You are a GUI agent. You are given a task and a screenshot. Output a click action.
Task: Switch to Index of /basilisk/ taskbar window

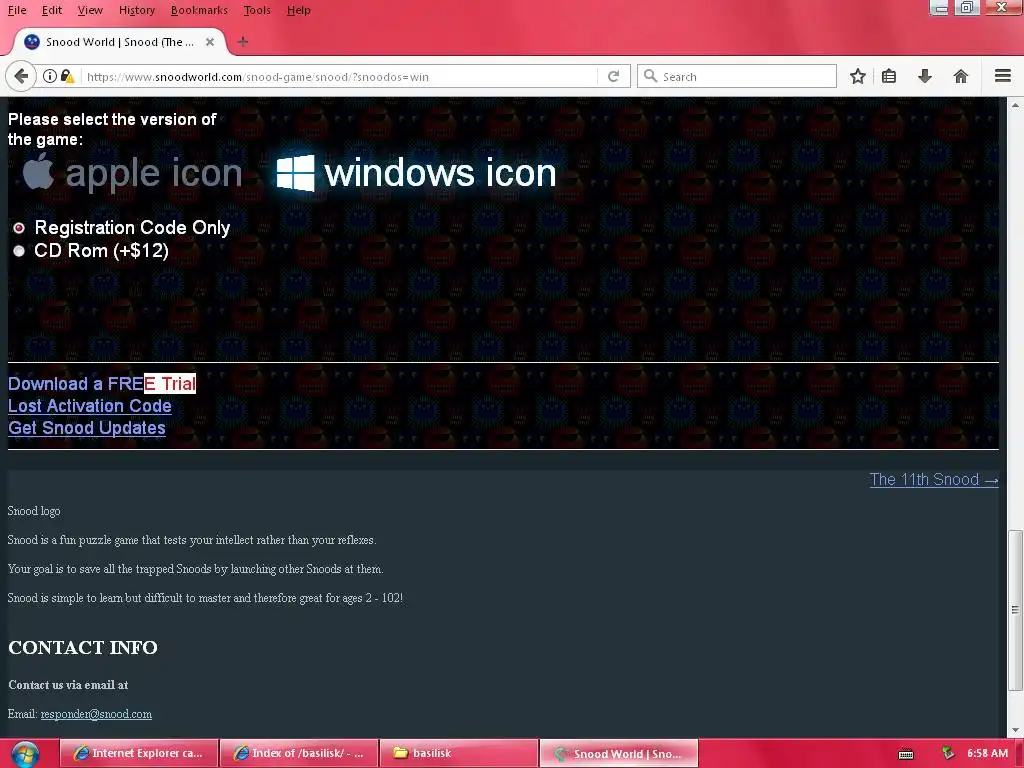299,754
